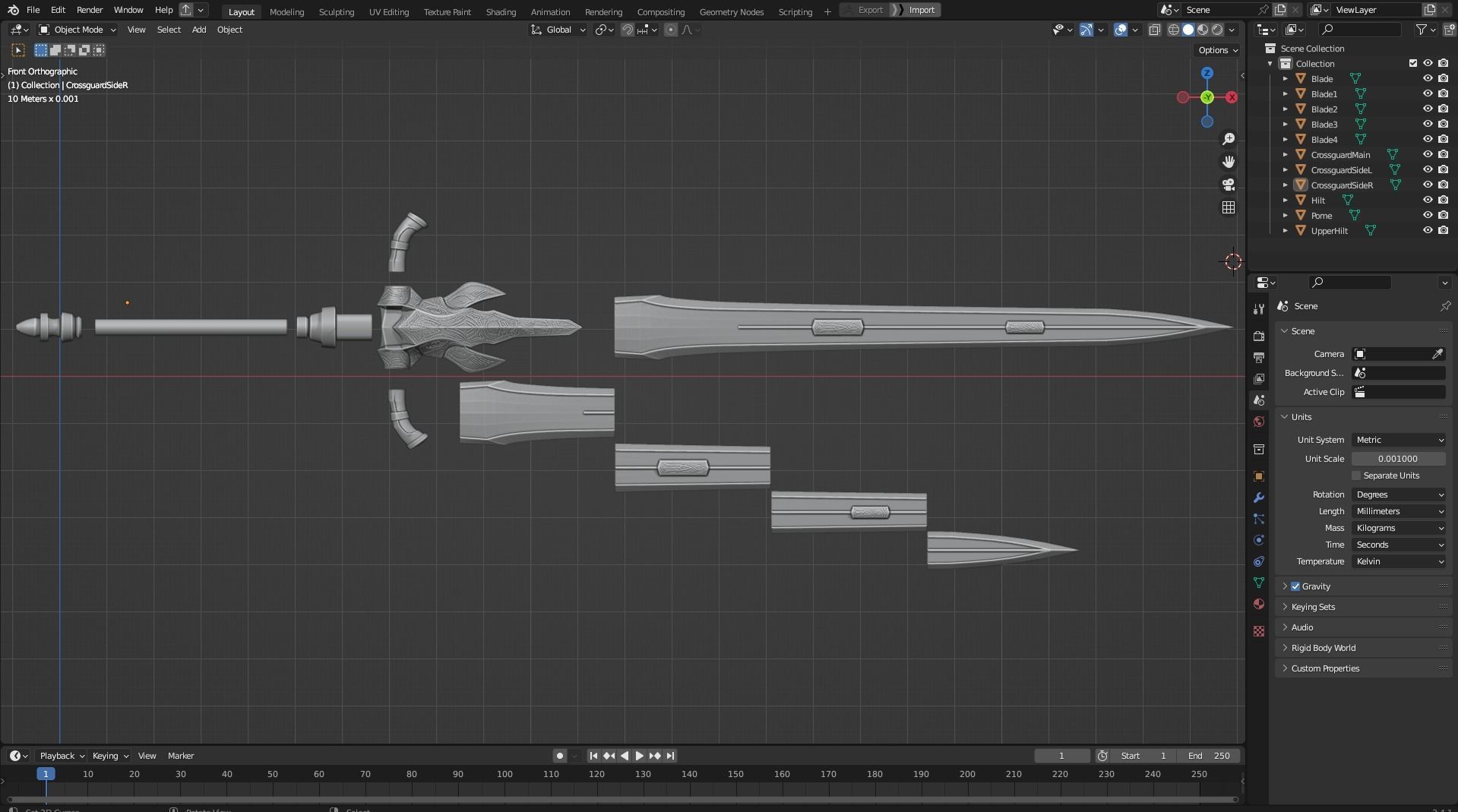Click the Import button
The width and height of the screenshot is (1458, 812).
click(x=922, y=10)
